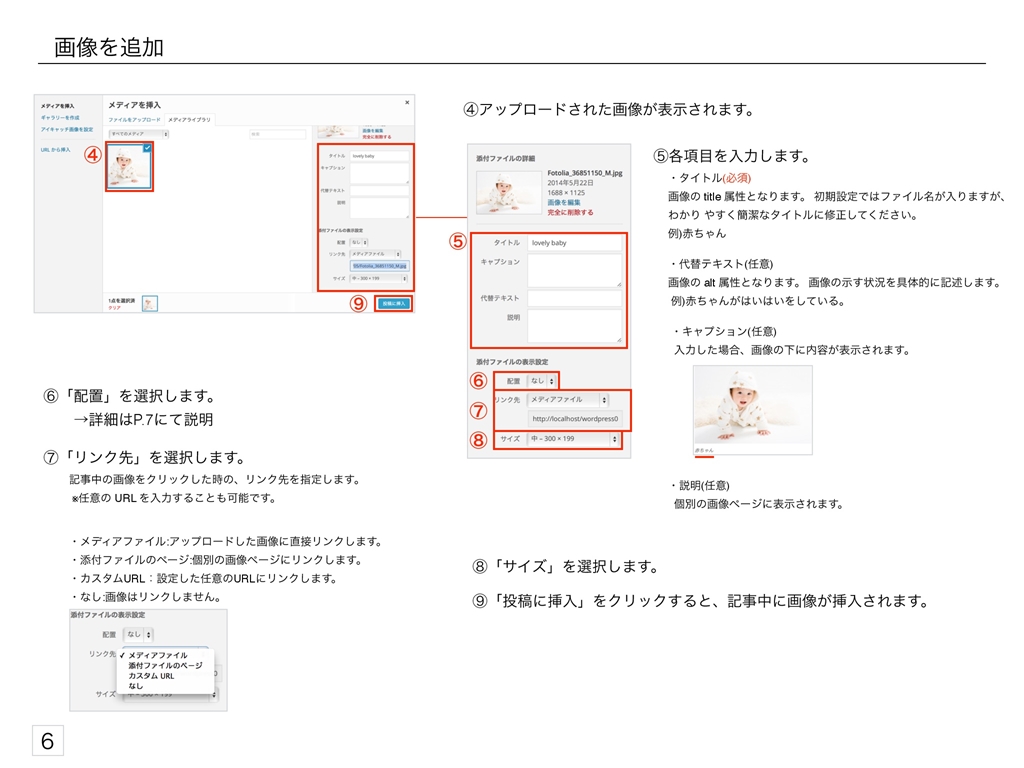Choose 添付ファイルのページ from the open dropdown list
Image resolution: width=1024 pixels, height=768 pixels.
coord(165,665)
